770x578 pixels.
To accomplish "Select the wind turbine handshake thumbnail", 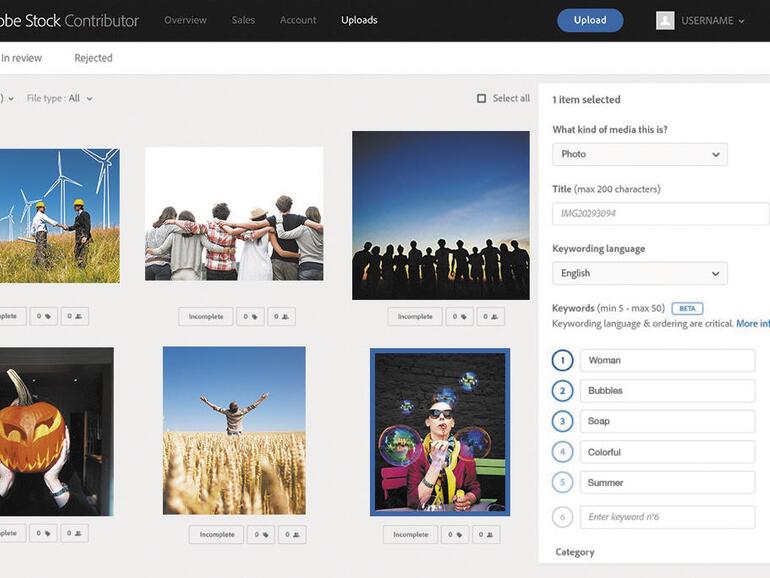I will click(x=60, y=216).
